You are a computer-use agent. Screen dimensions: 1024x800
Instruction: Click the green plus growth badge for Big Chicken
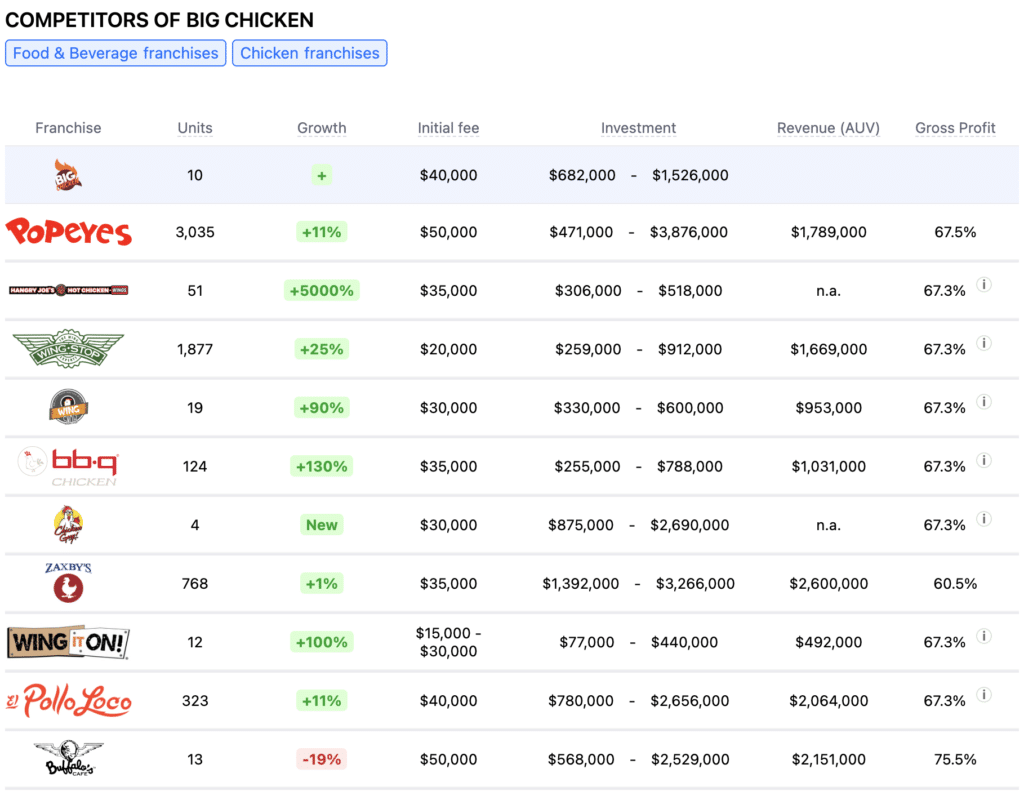pos(321,175)
